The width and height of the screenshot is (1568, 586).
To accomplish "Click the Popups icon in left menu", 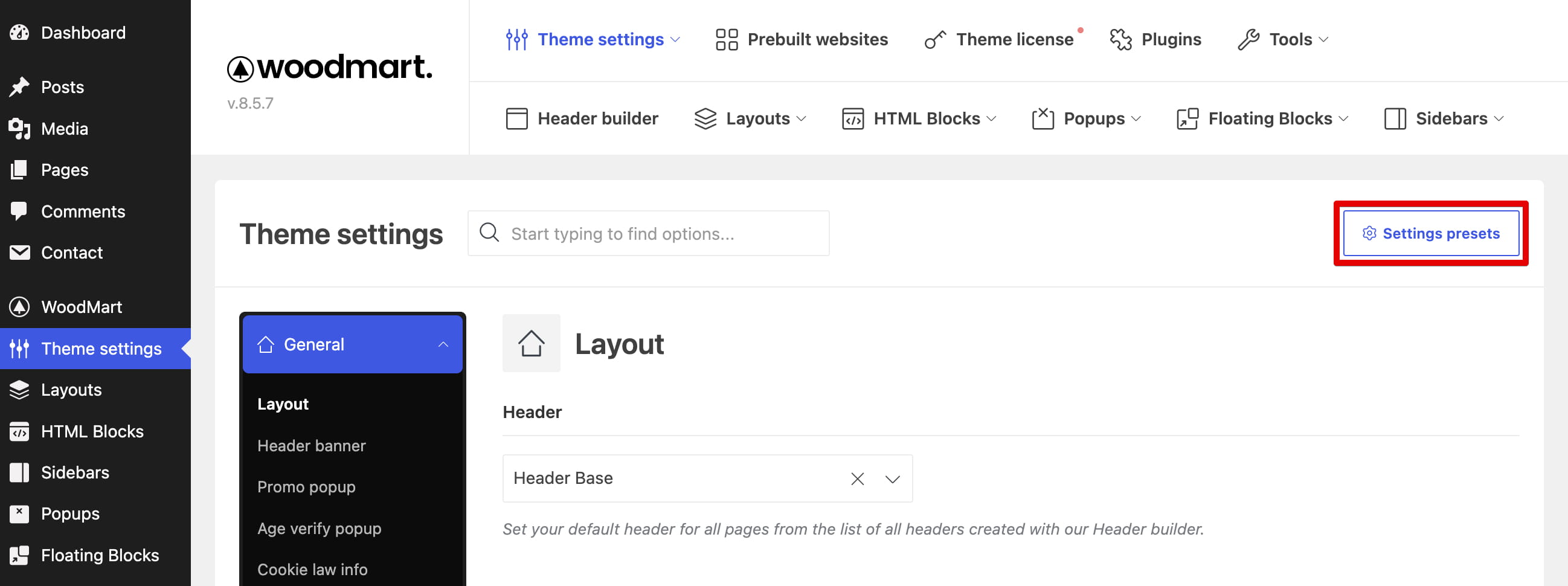I will (x=19, y=514).
